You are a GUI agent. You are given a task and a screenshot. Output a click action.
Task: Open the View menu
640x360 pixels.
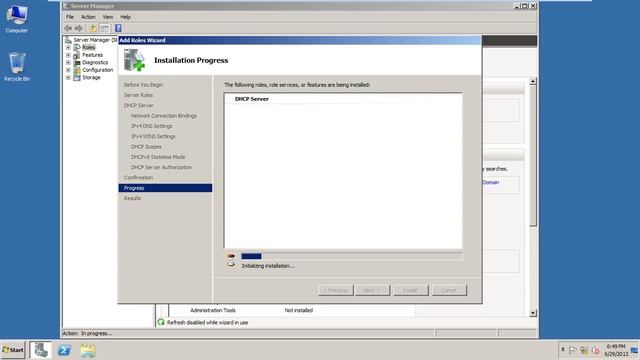coord(108,17)
